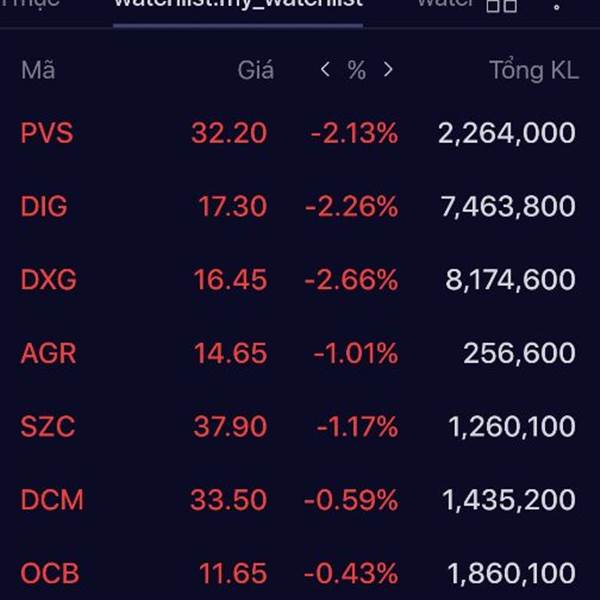Screen dimensions: 600x600
Task: Open the more options dots menu
Action: (x=556, y=6)
